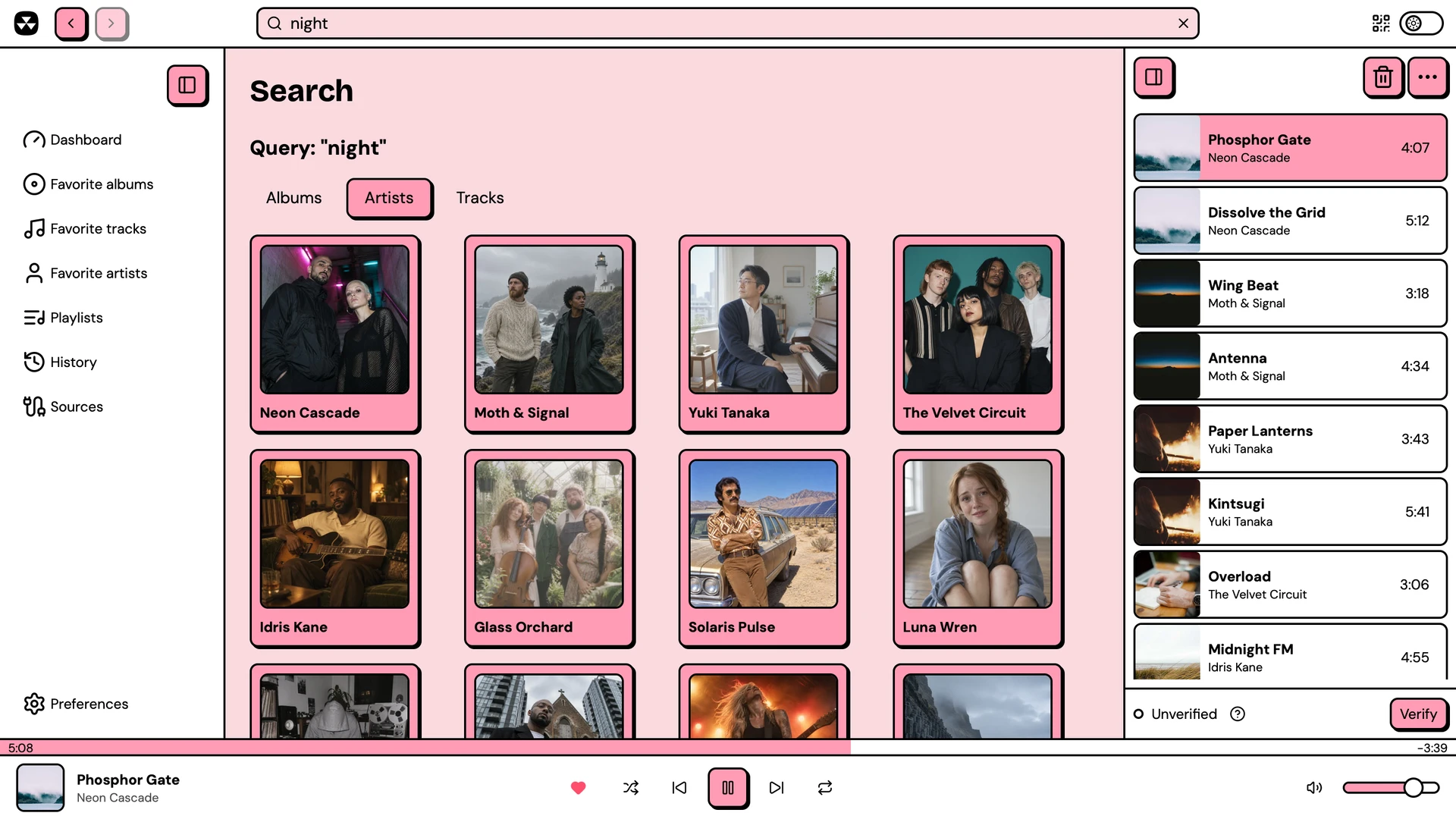1456x819 pixels.
Task: Clear the search query with the X
Action: point(1183,24)
